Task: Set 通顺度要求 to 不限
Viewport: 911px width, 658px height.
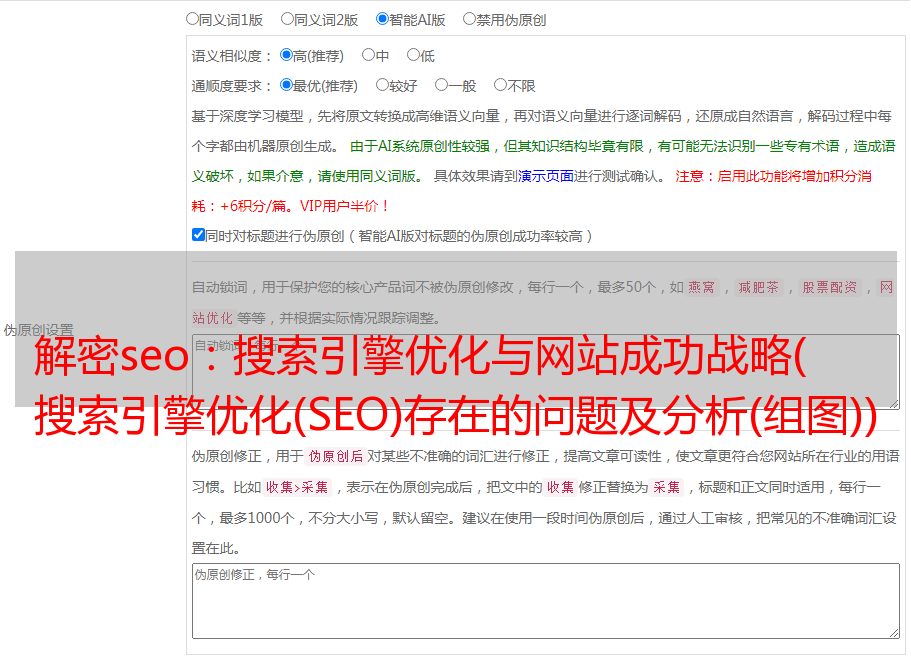Action: coord(500,85)
